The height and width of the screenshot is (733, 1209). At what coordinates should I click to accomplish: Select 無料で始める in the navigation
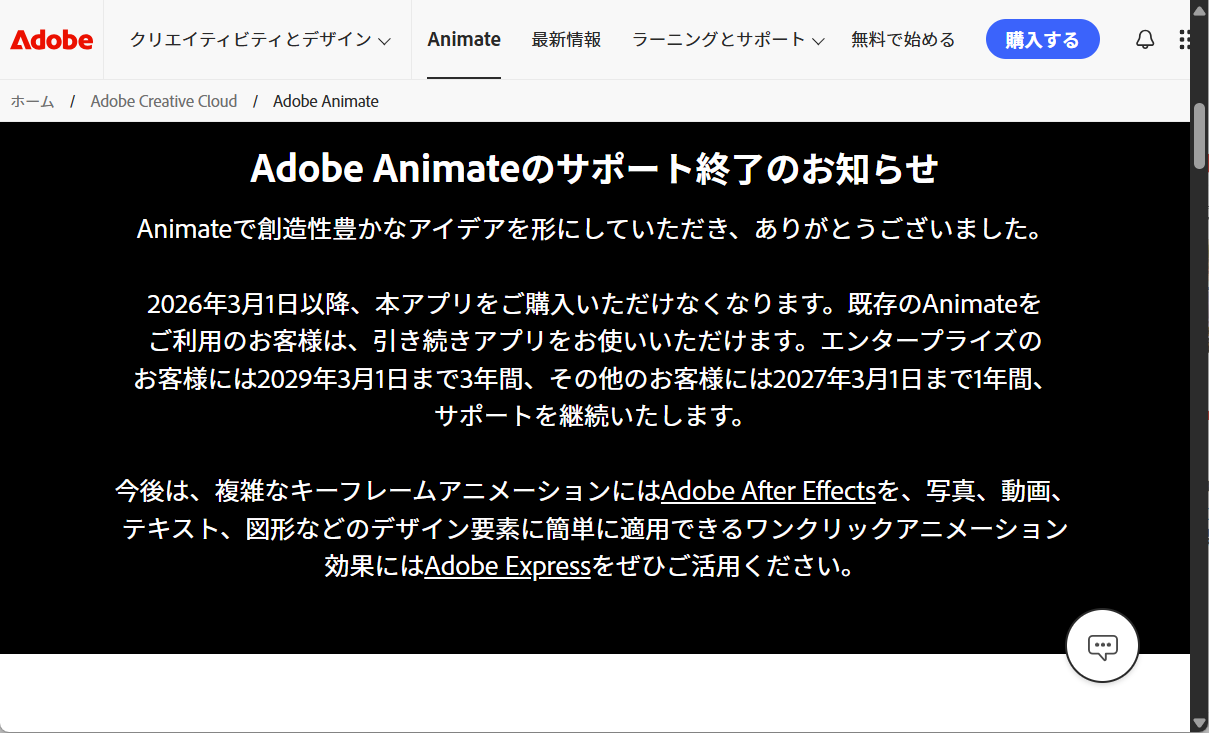[902, 40]
